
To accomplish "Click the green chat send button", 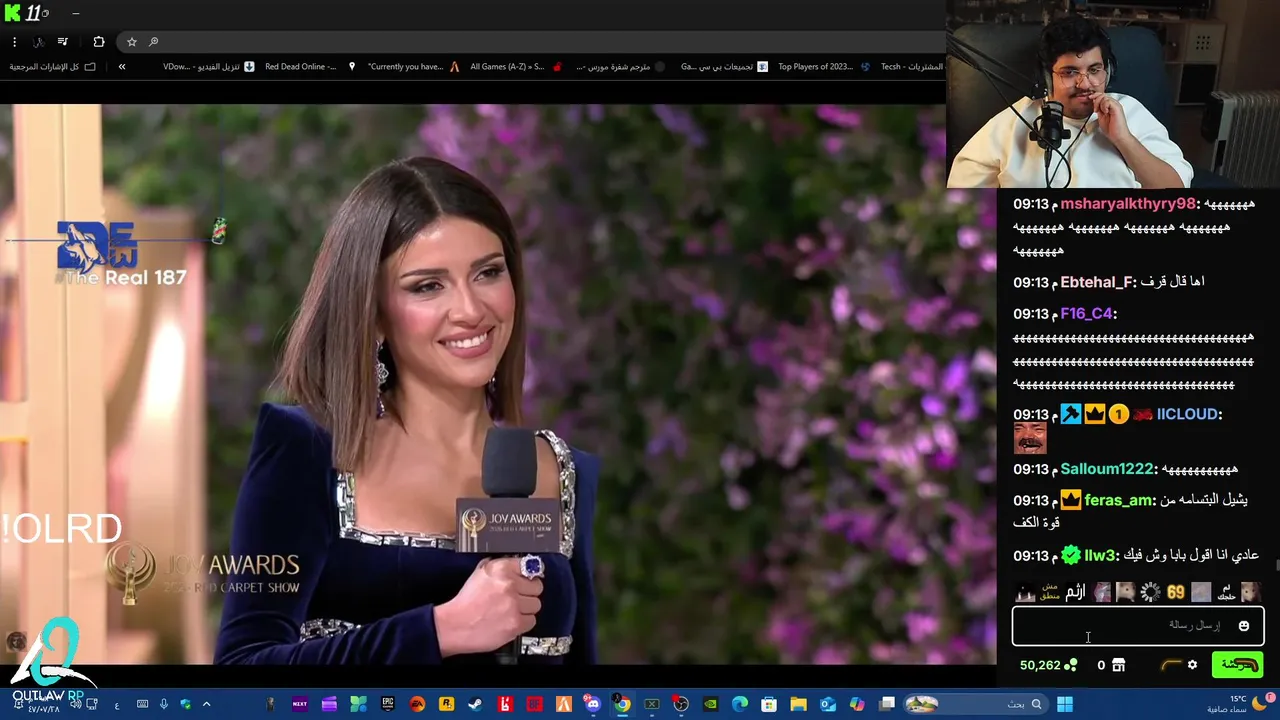I will pos(1237,665).
